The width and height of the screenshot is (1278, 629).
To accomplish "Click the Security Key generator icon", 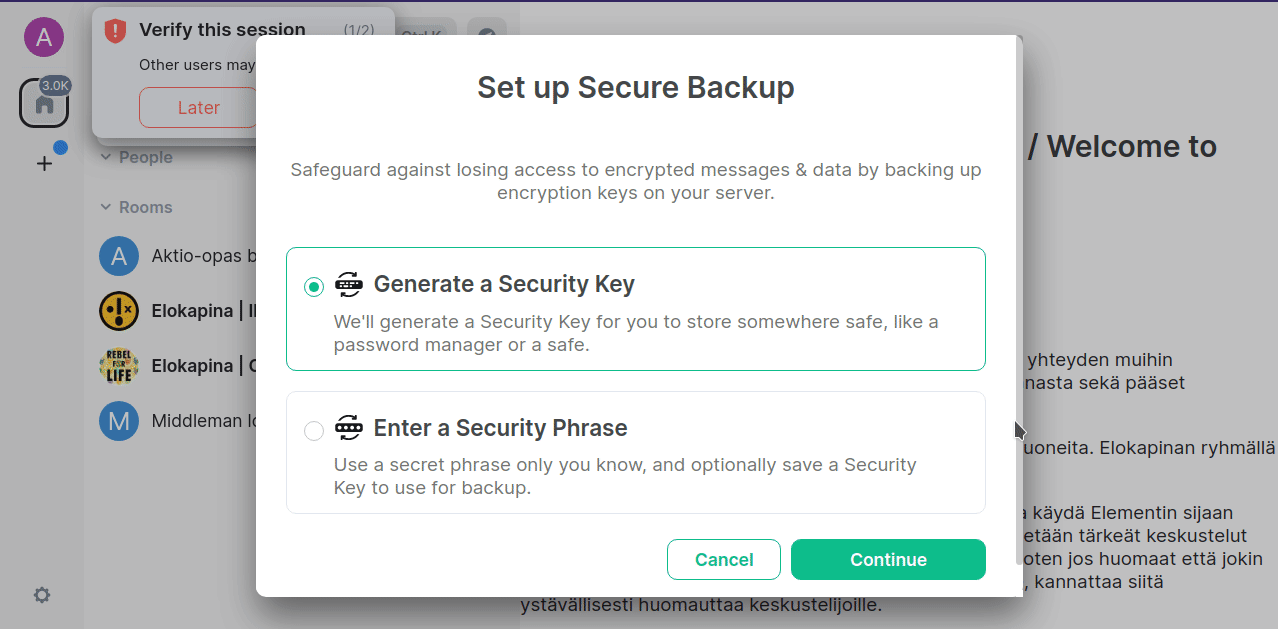I will (x=348, y=284).
